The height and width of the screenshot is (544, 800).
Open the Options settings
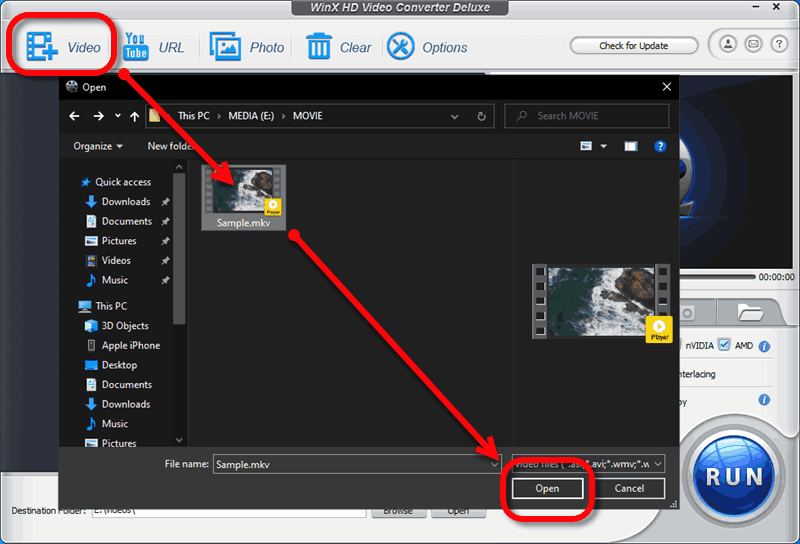[427, 47]
